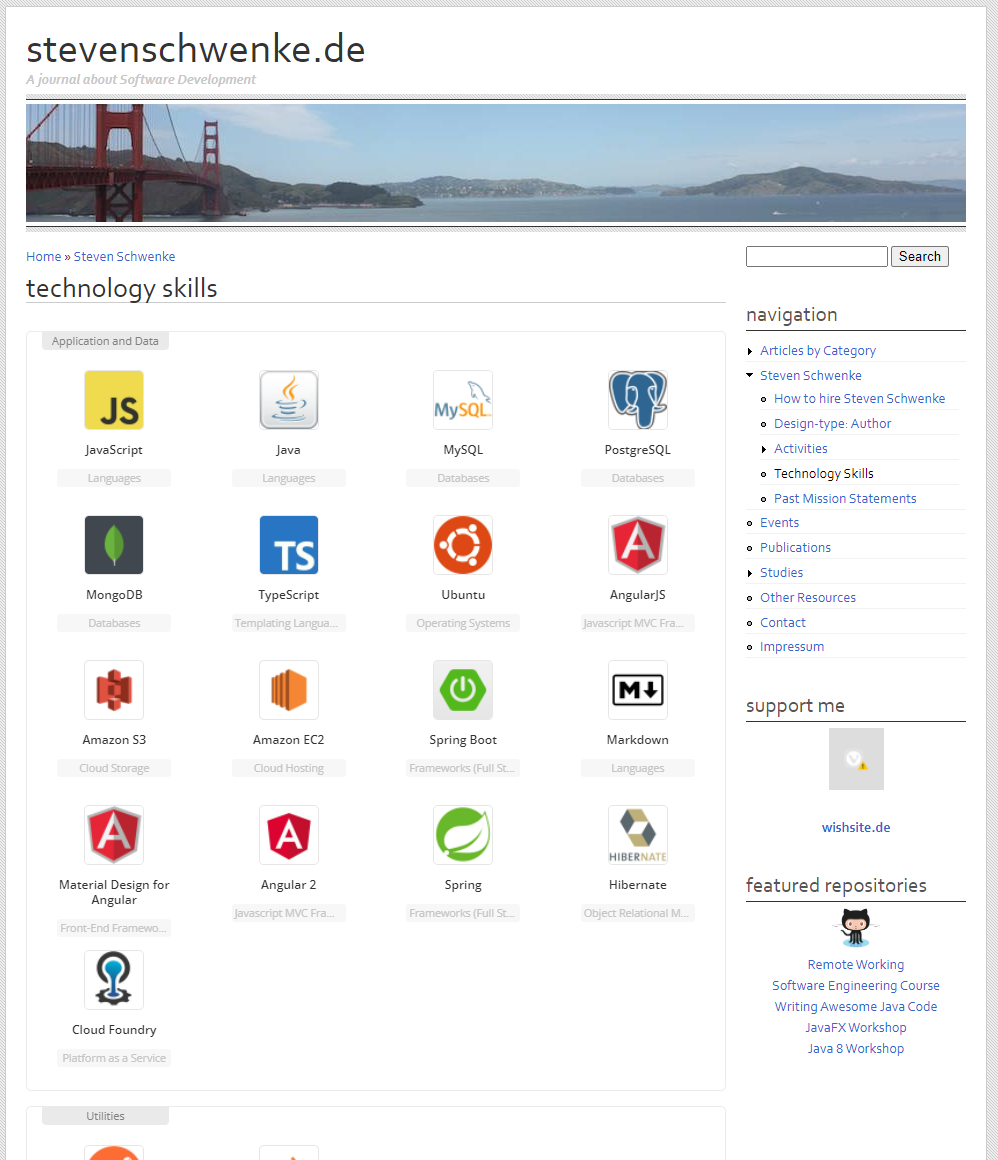Expand the Articles by Category arrow
Image resolution: width=998 pixels, height=1160 pixels.
tap(749, 351)
